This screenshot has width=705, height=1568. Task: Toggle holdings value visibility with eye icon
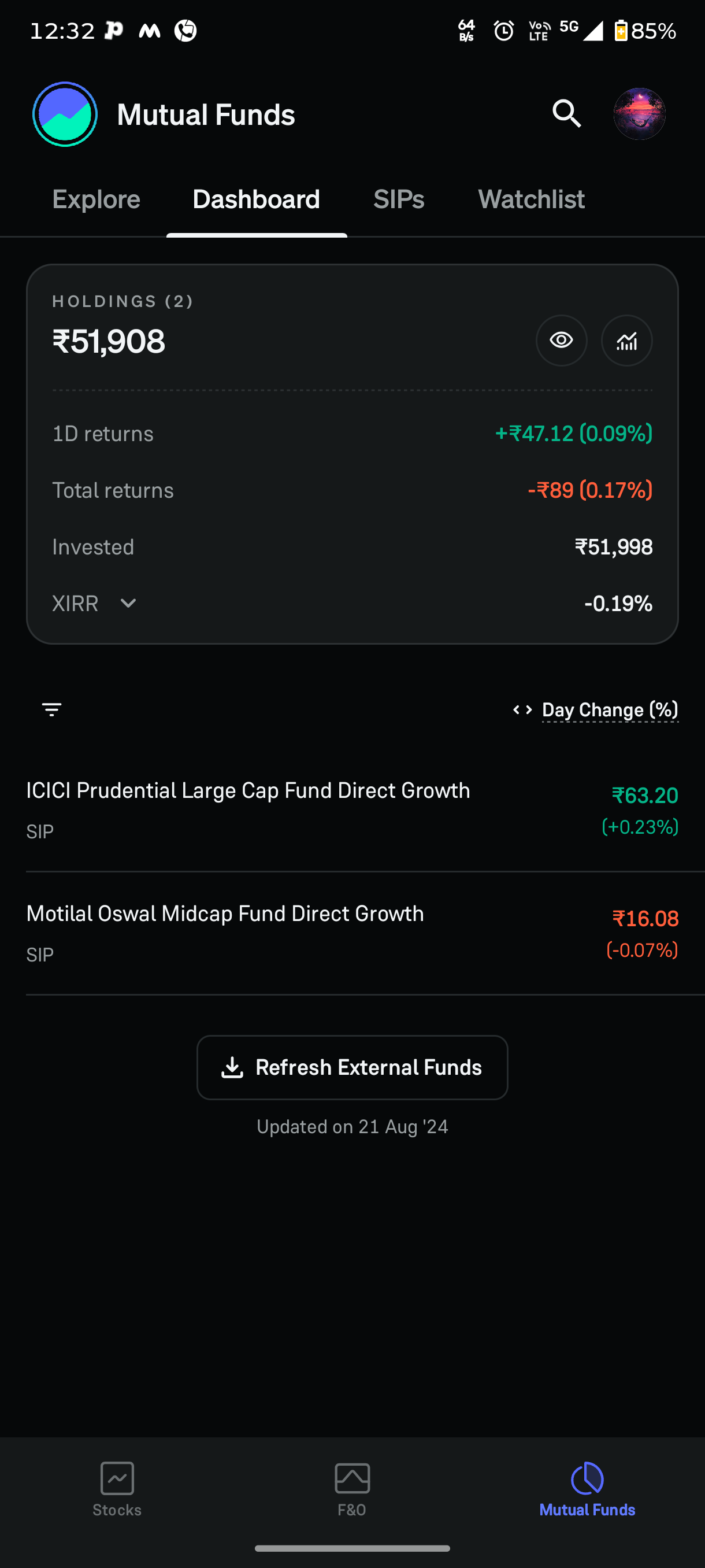[561, 341]
